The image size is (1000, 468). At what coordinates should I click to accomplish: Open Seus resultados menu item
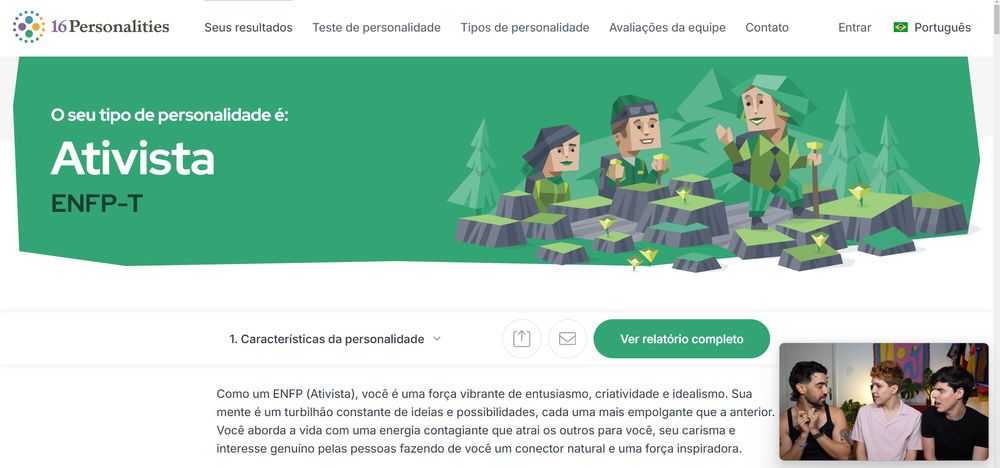point(248,27)
